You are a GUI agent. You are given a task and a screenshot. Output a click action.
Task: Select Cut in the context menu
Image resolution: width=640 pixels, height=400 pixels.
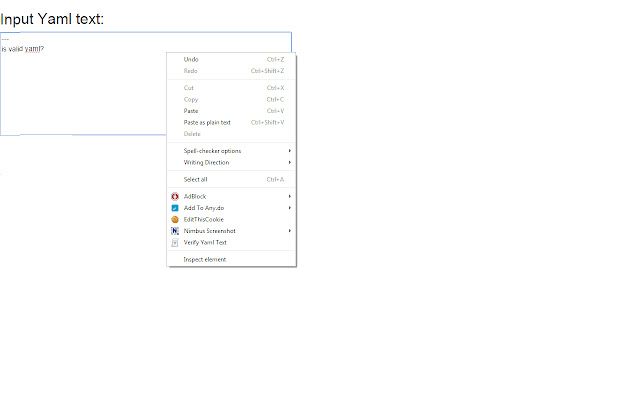click(x=231, y=88)
